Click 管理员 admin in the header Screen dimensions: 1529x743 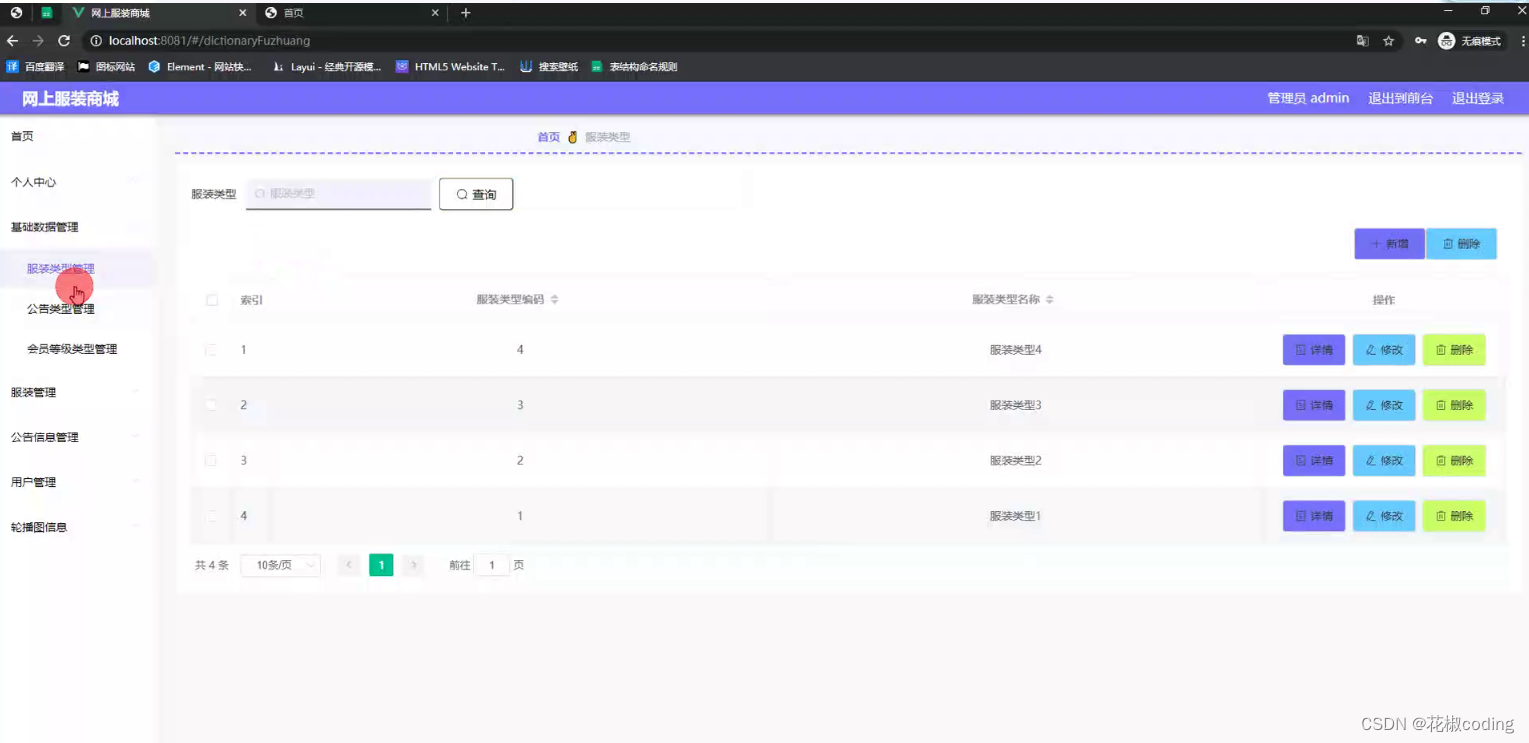1308,98
